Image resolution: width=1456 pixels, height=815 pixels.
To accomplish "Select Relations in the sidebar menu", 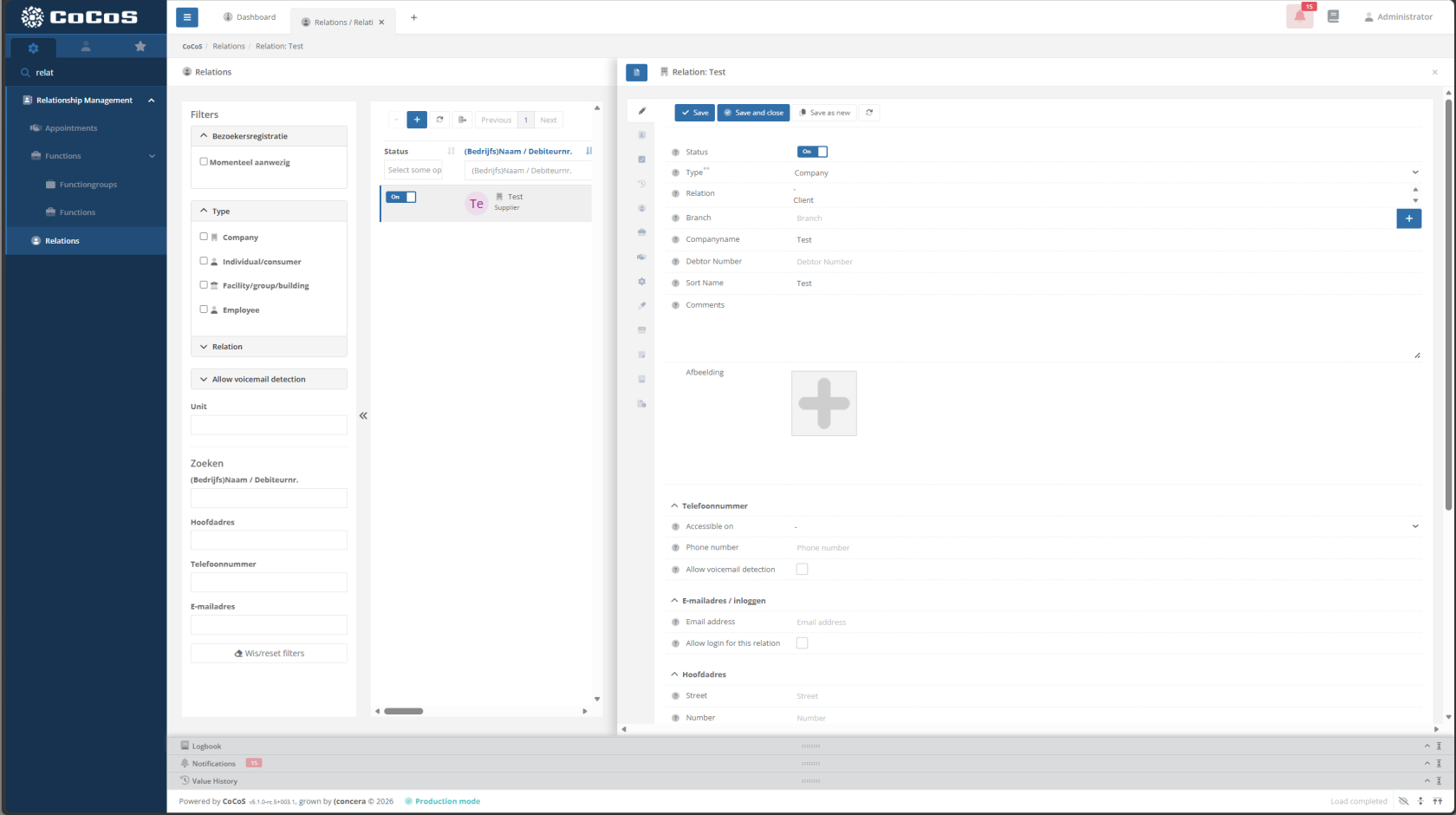I will pos(62,241).
